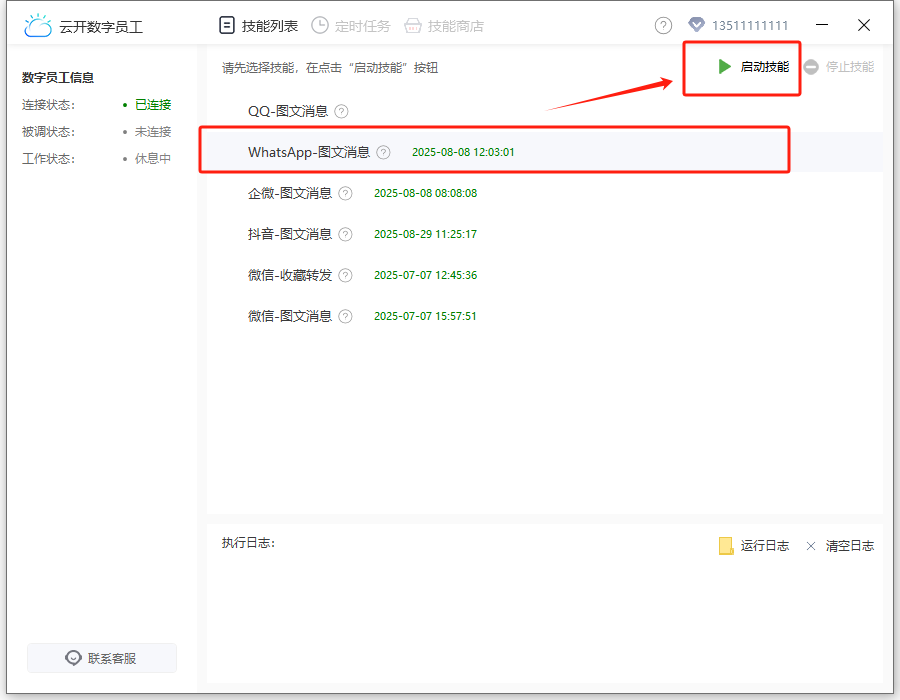
Task: Open the 运行日志 log folder
Action: point(754,546)
